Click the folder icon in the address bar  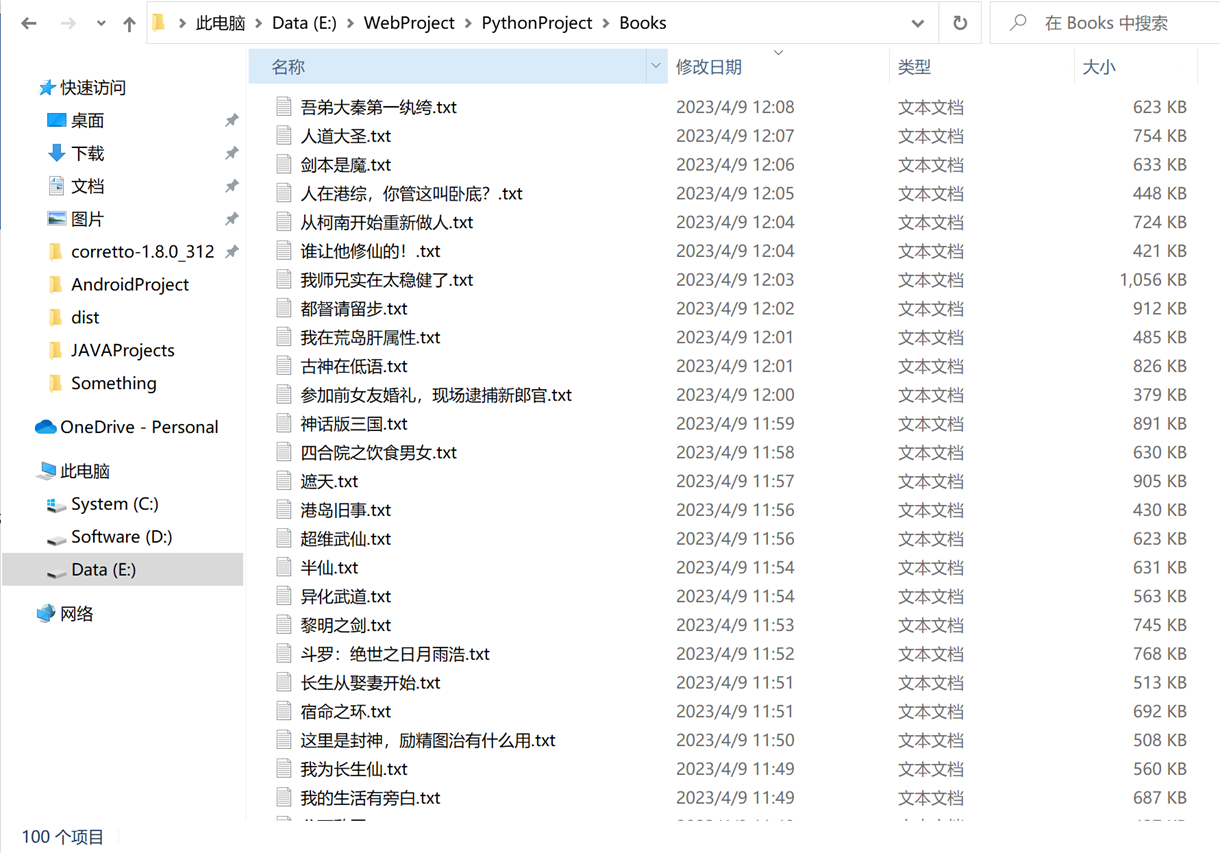(x=160, y=22)
